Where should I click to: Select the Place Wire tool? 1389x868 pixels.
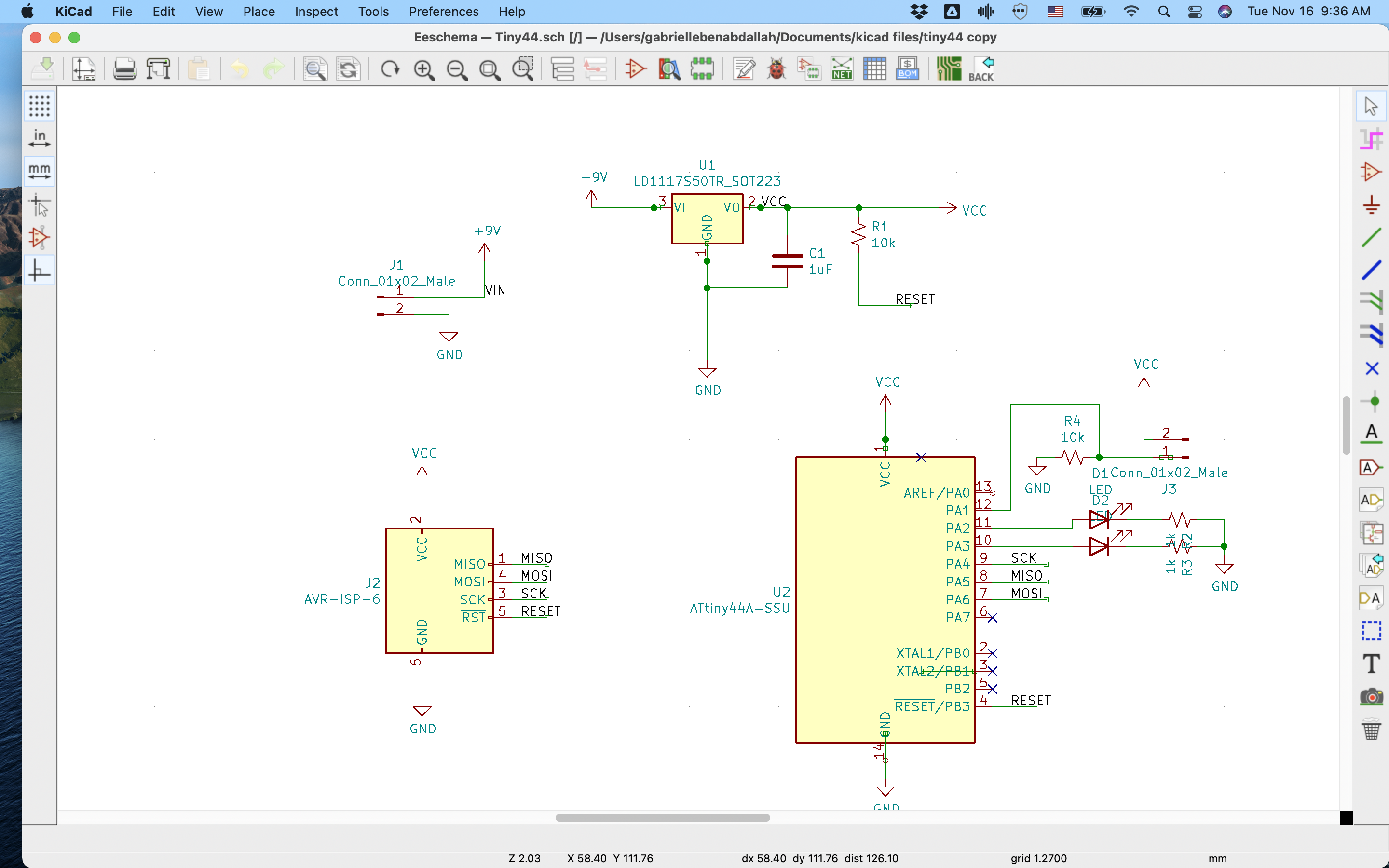(x=1371, y=237)
